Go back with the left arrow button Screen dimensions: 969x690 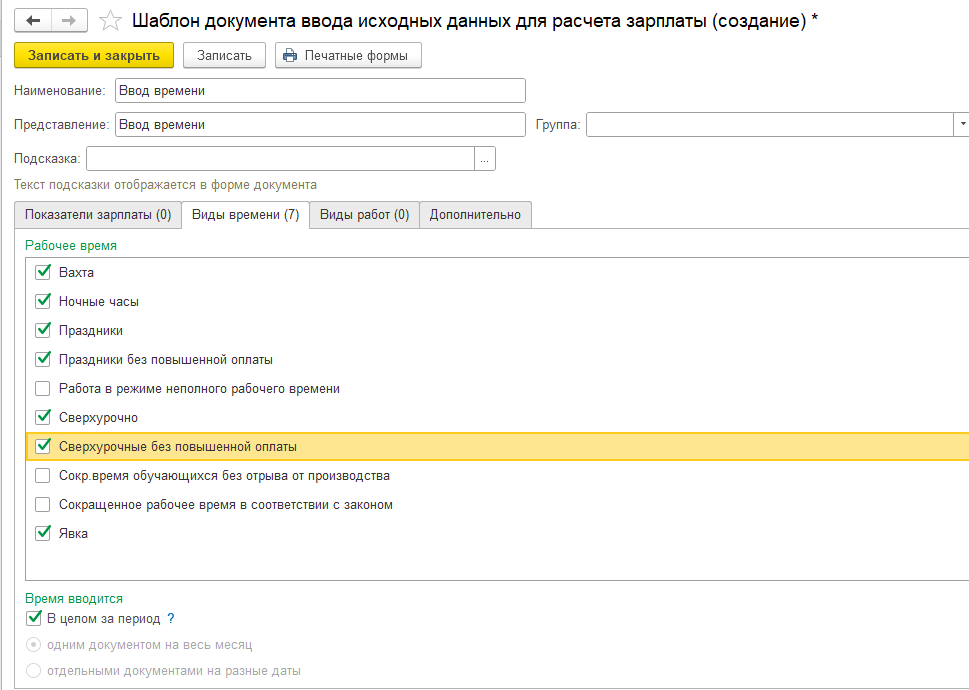tap(33, 21)
